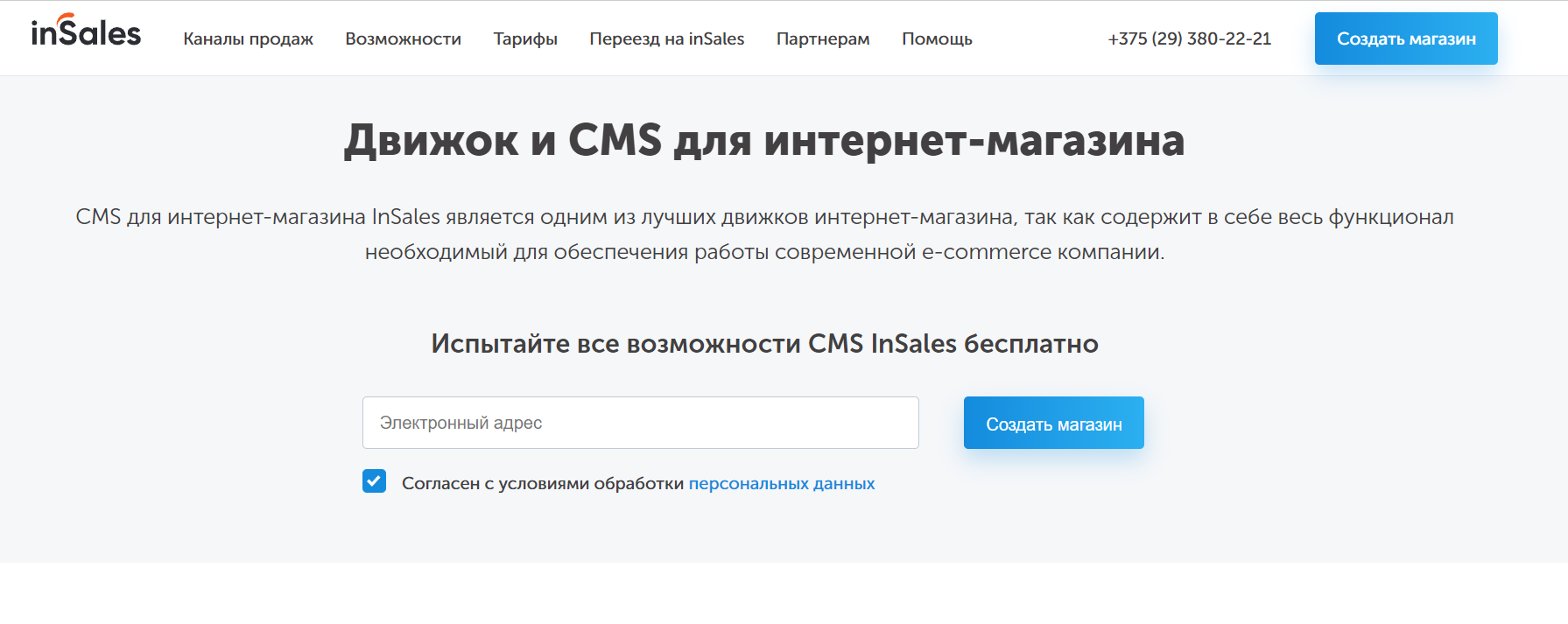Click empty header space between Помощь and phone number
Screen dimensions: 1568x624
coord(1040,39)
